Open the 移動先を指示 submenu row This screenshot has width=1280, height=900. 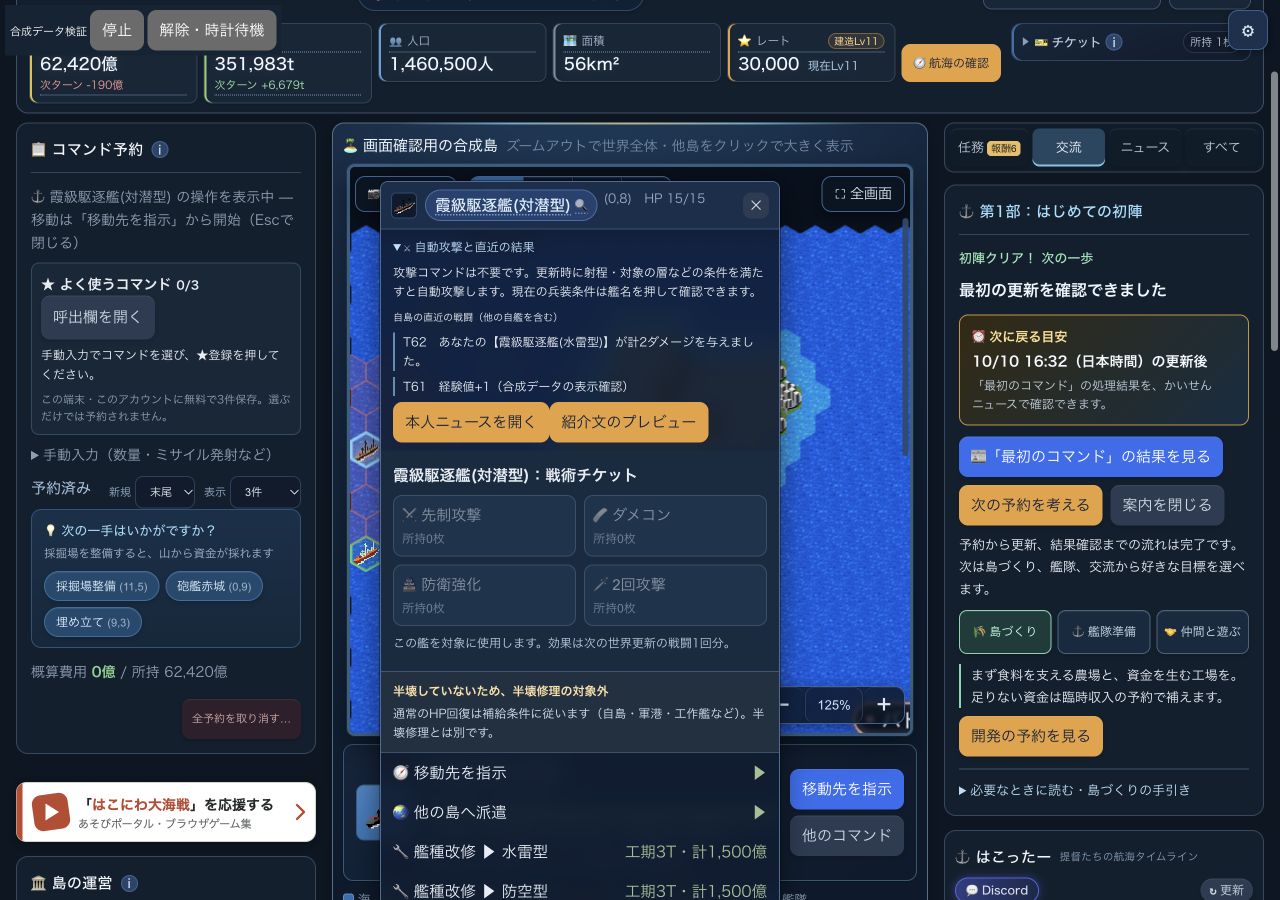[580, 773]
